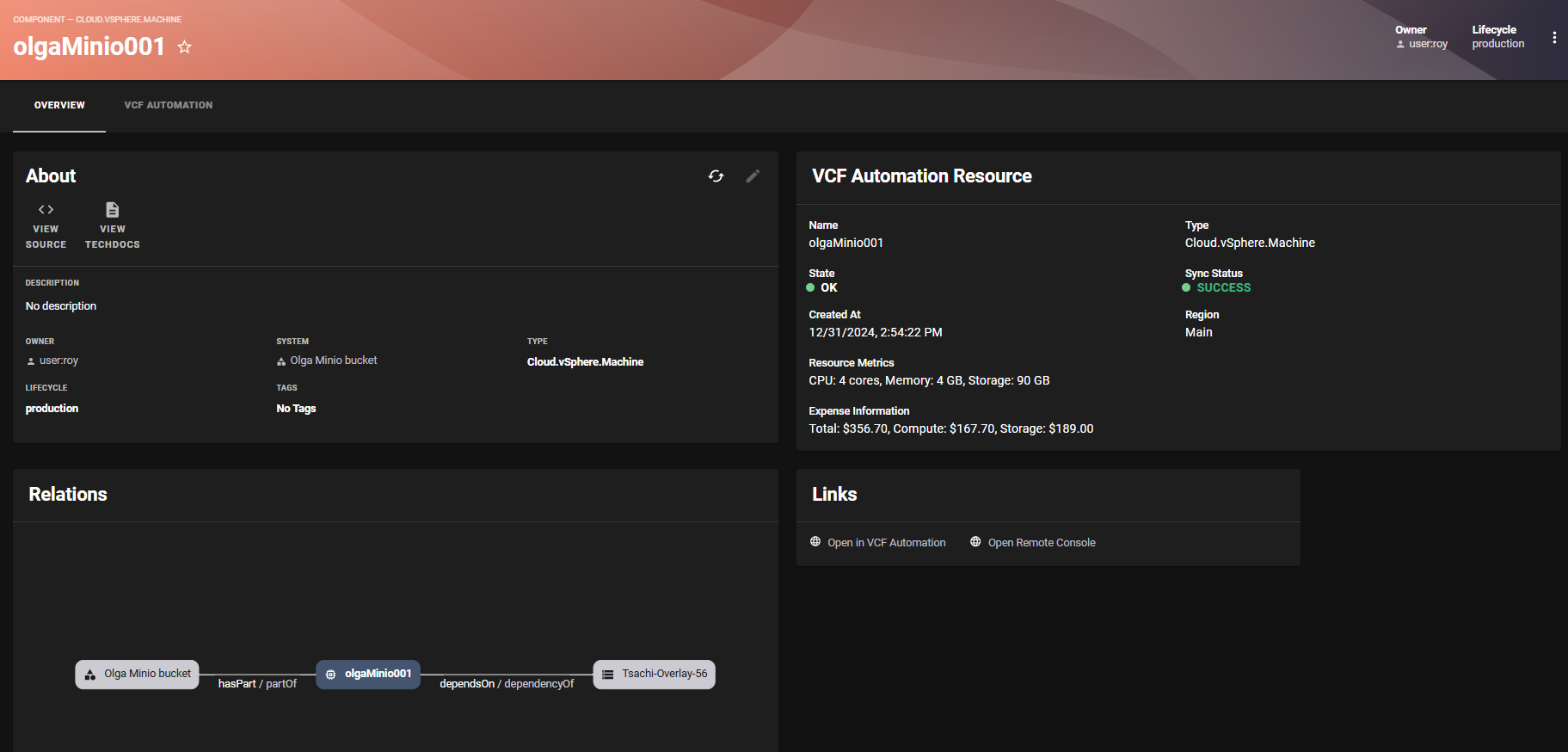Click the View Source code icon
The height and width of the screenshot is (752, 1568).
coord(46,209)
